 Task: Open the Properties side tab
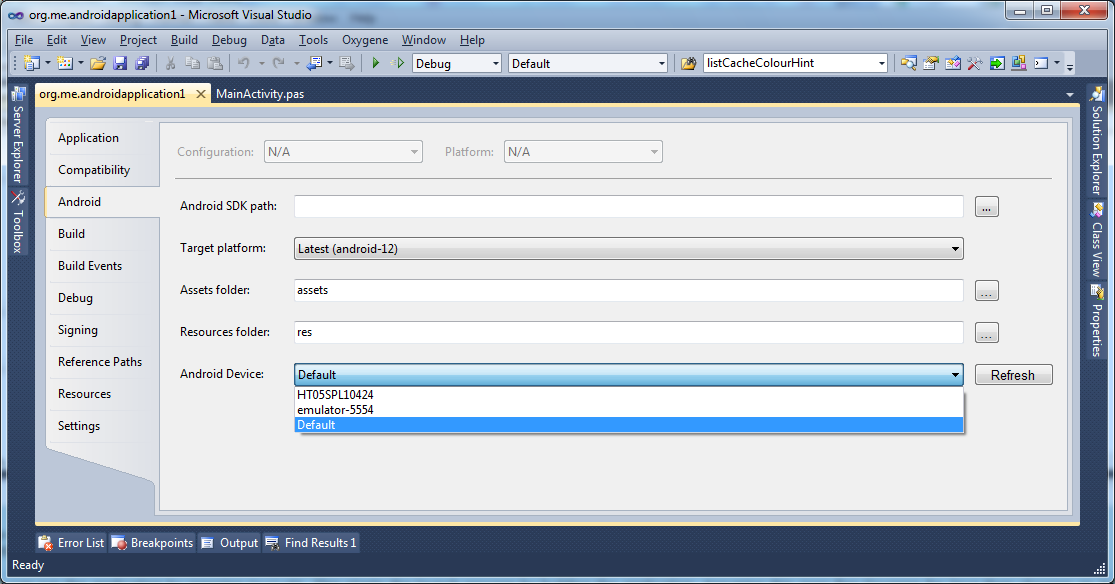(x=1097, y=320)
